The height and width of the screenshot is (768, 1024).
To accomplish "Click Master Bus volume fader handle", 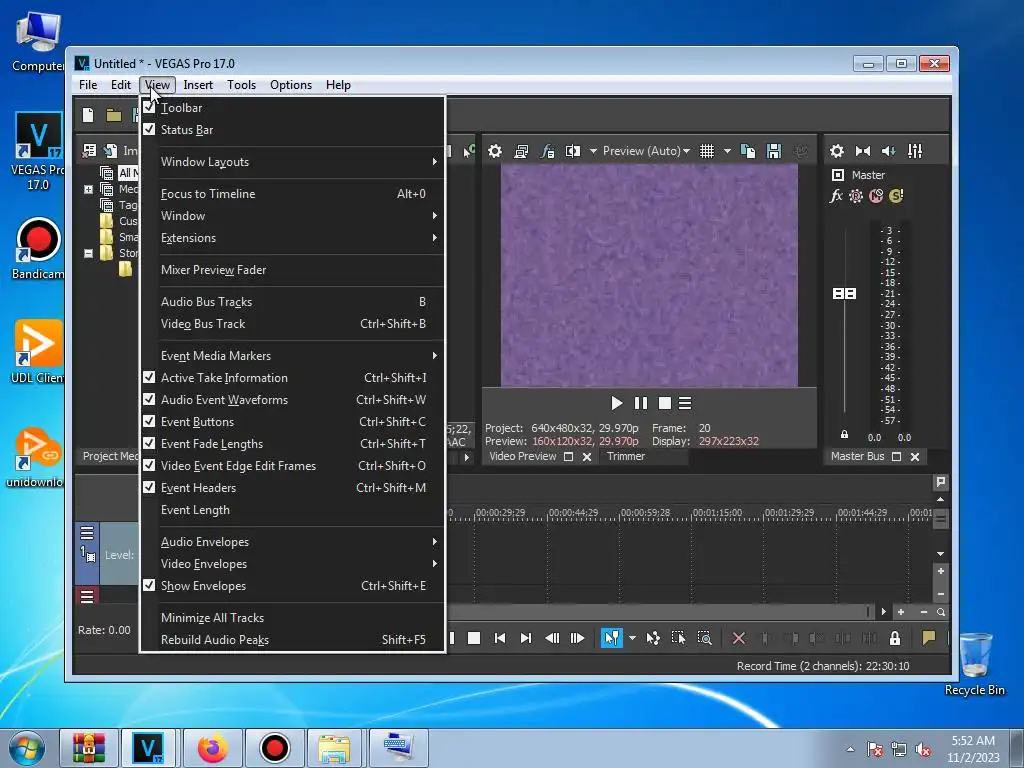I will 844,294.
